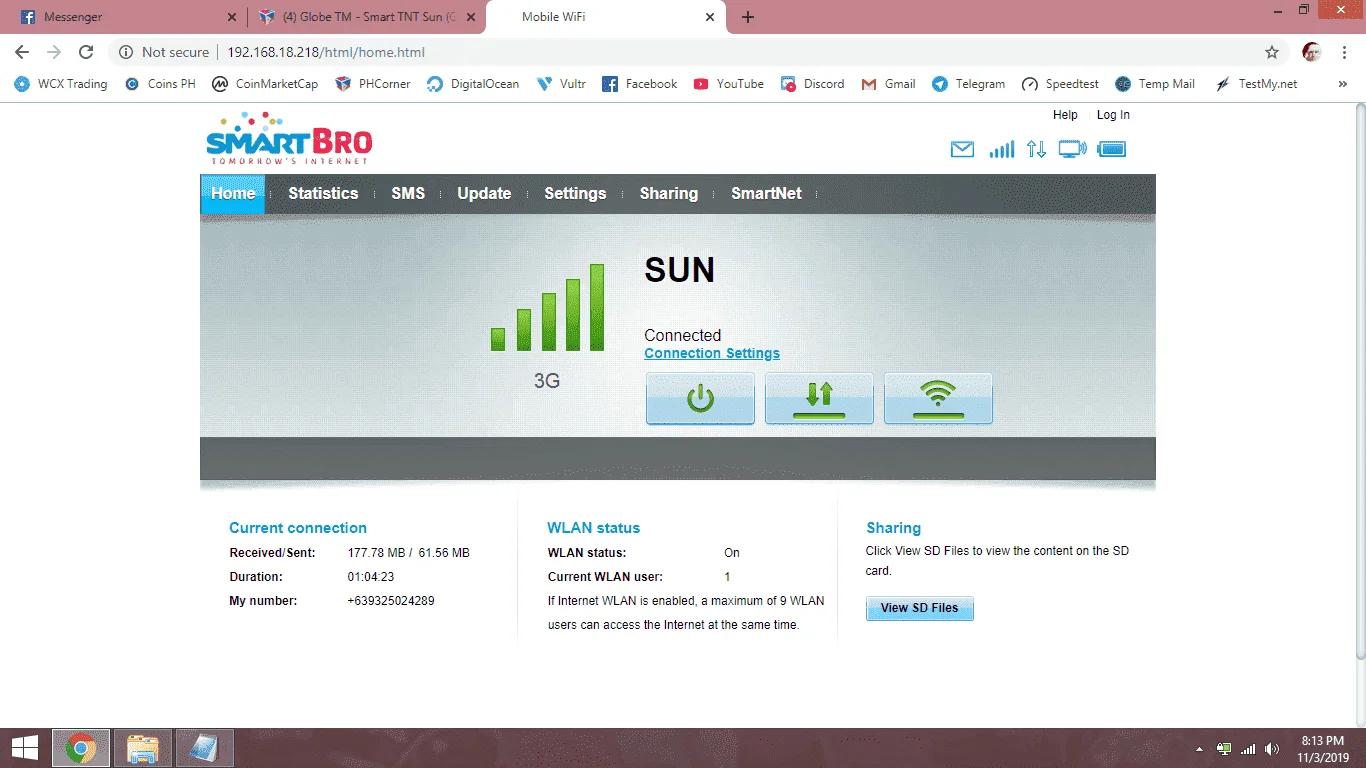Open the Telegram bookmark
The image size is (1366, 768).
click(968, 84)
